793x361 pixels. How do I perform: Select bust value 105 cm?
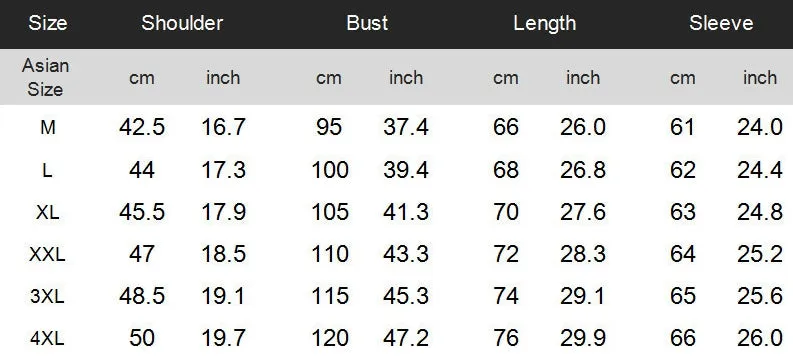(x=330, y=212)
